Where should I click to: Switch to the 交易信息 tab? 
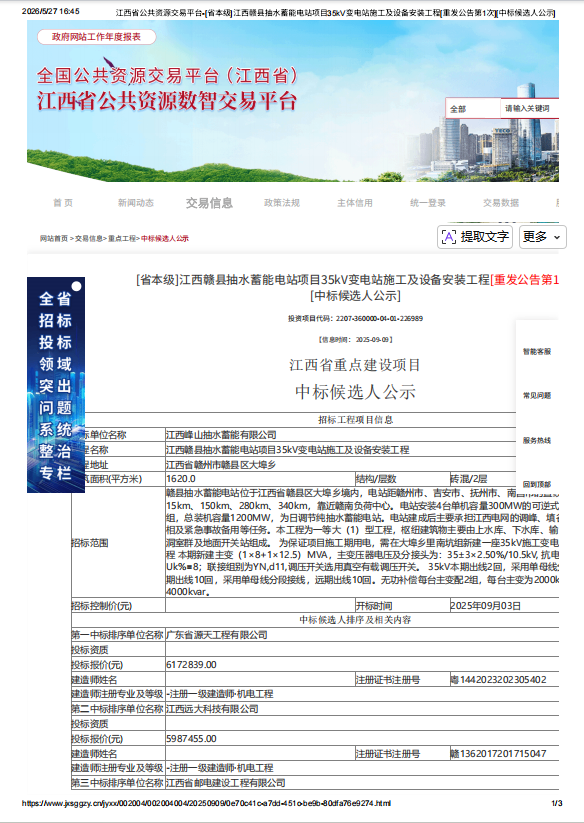click(209, 203)
